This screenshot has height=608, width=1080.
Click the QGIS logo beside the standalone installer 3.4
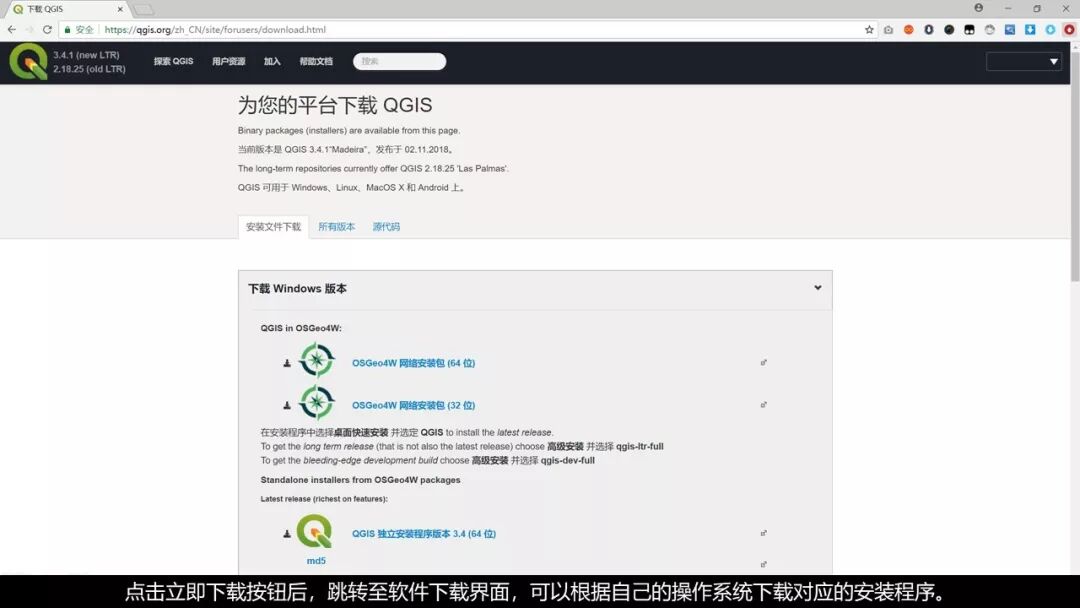pyautogui.click(x=315, y=531)
